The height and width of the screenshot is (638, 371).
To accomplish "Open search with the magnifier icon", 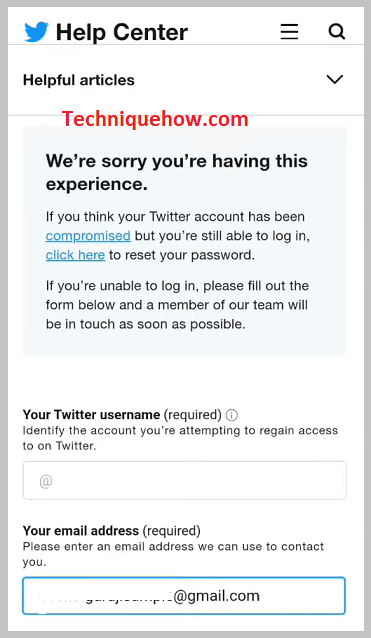I will (x=337, y=32).
